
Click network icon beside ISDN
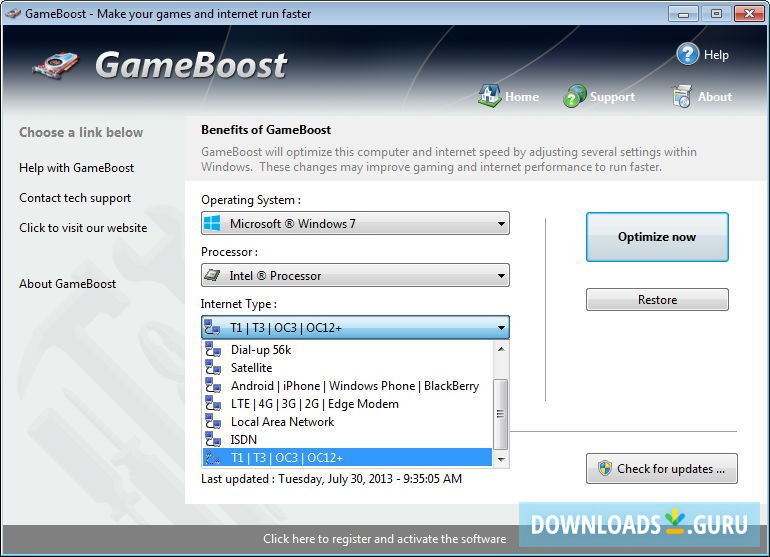pyautogui.click(x=213, y=440)
